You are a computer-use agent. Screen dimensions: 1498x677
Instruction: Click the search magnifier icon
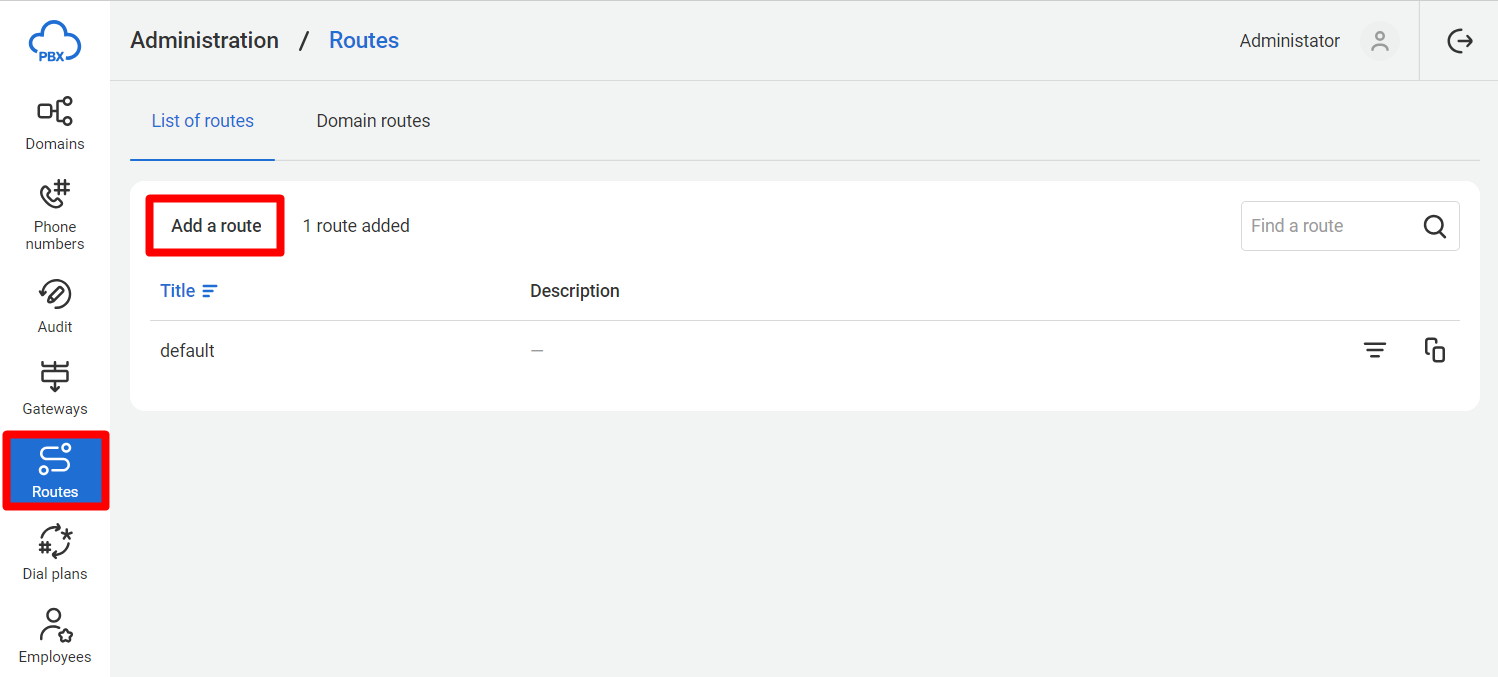point(1434,226)
